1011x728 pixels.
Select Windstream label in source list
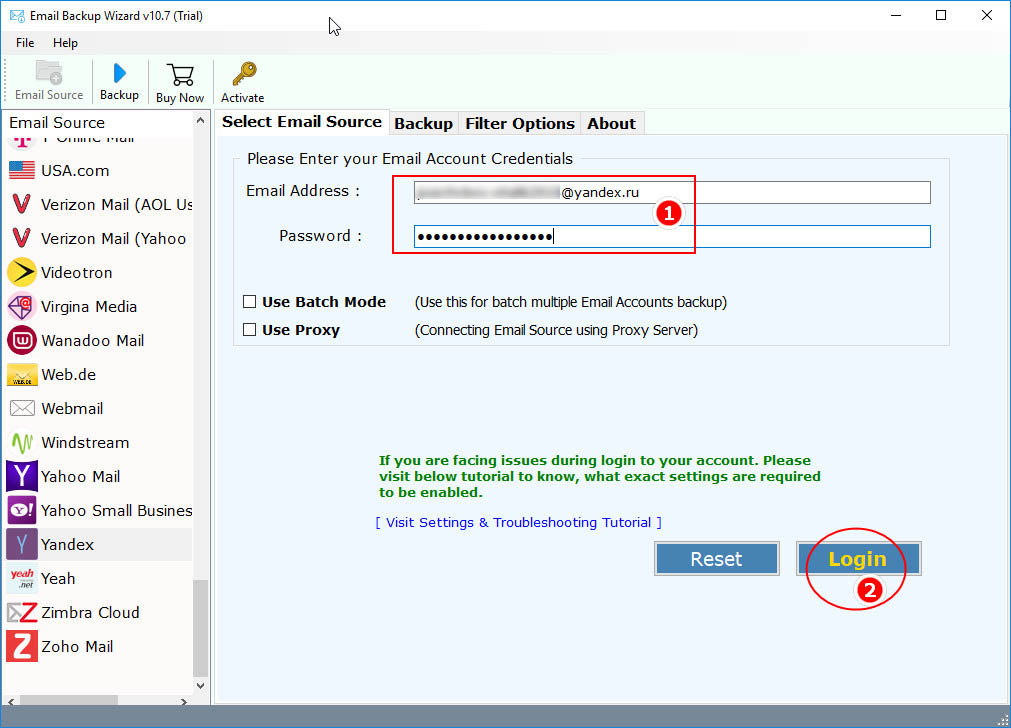tap(85, 443)
